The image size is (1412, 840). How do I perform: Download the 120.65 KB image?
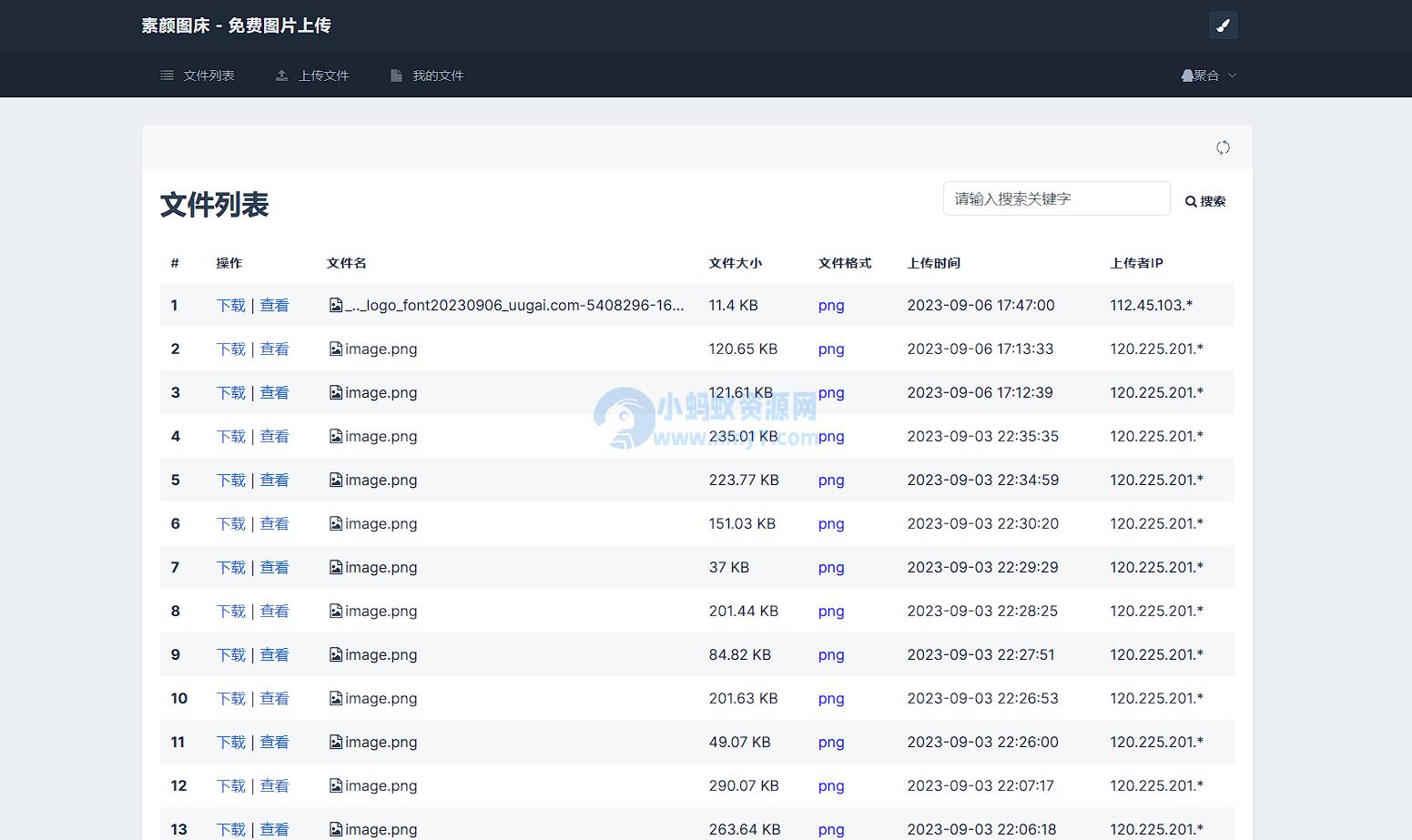point(231,349)
